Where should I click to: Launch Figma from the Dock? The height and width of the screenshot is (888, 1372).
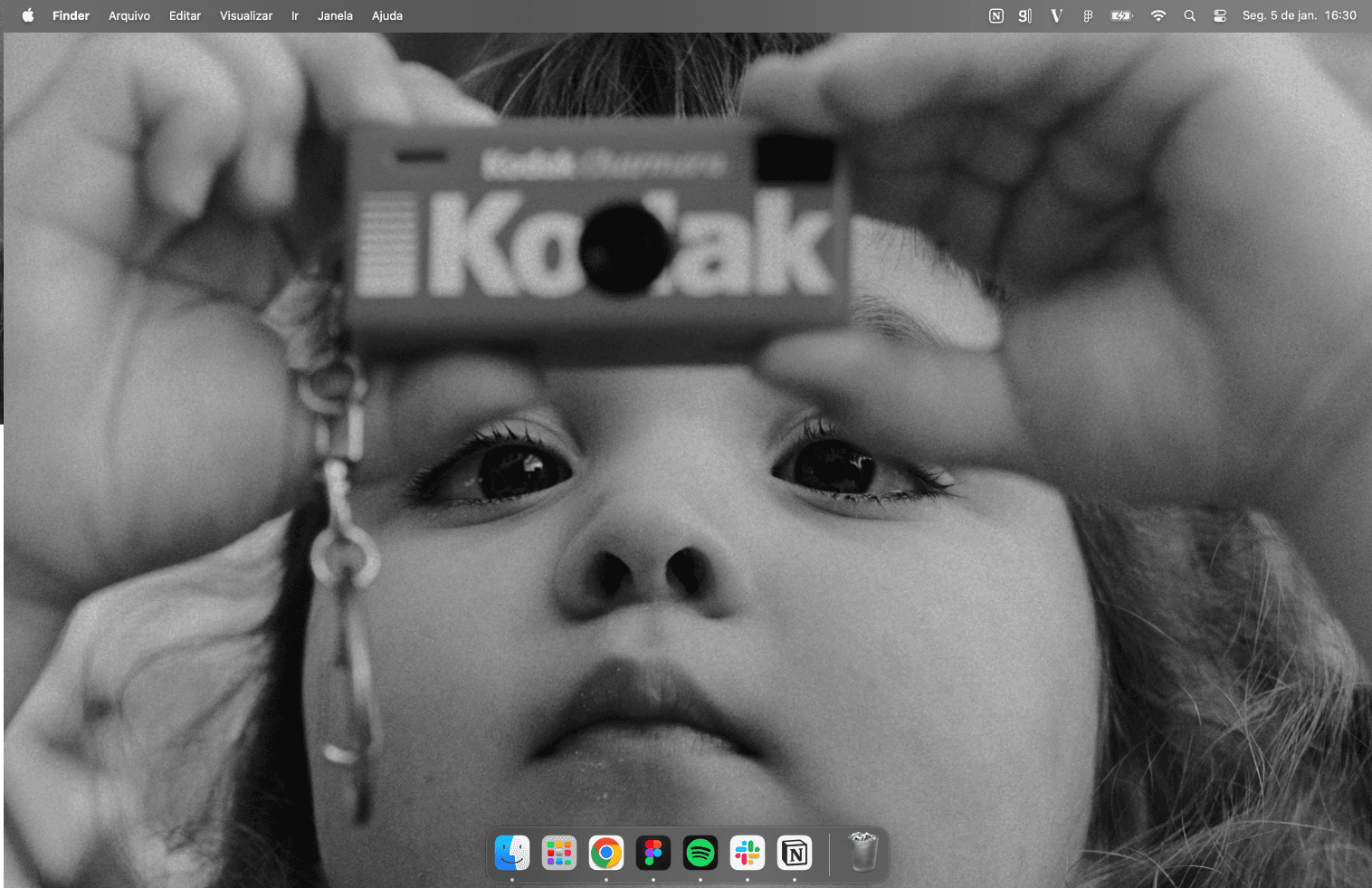[x=653, y=852]
